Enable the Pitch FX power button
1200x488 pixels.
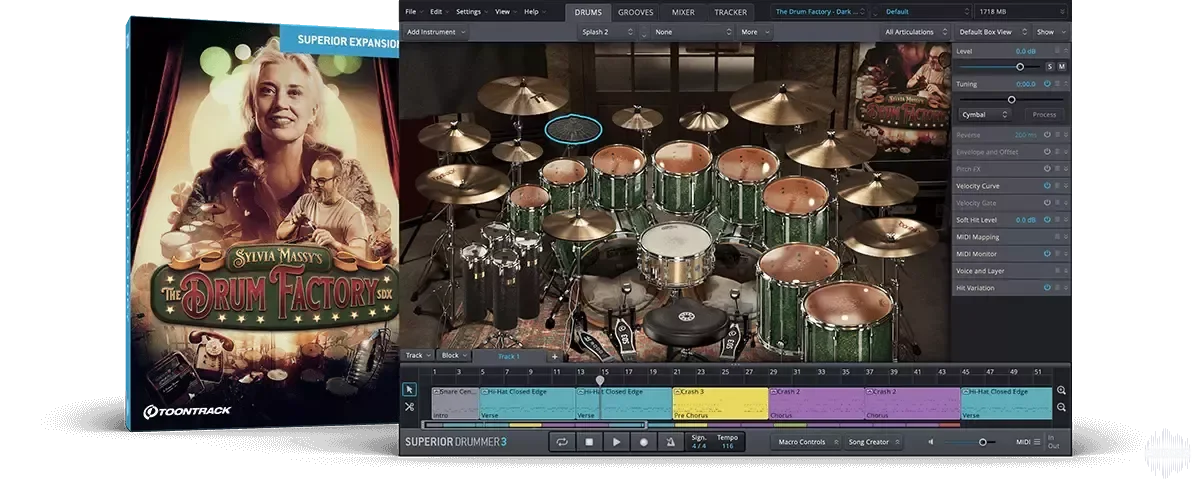pos(1047,169)
